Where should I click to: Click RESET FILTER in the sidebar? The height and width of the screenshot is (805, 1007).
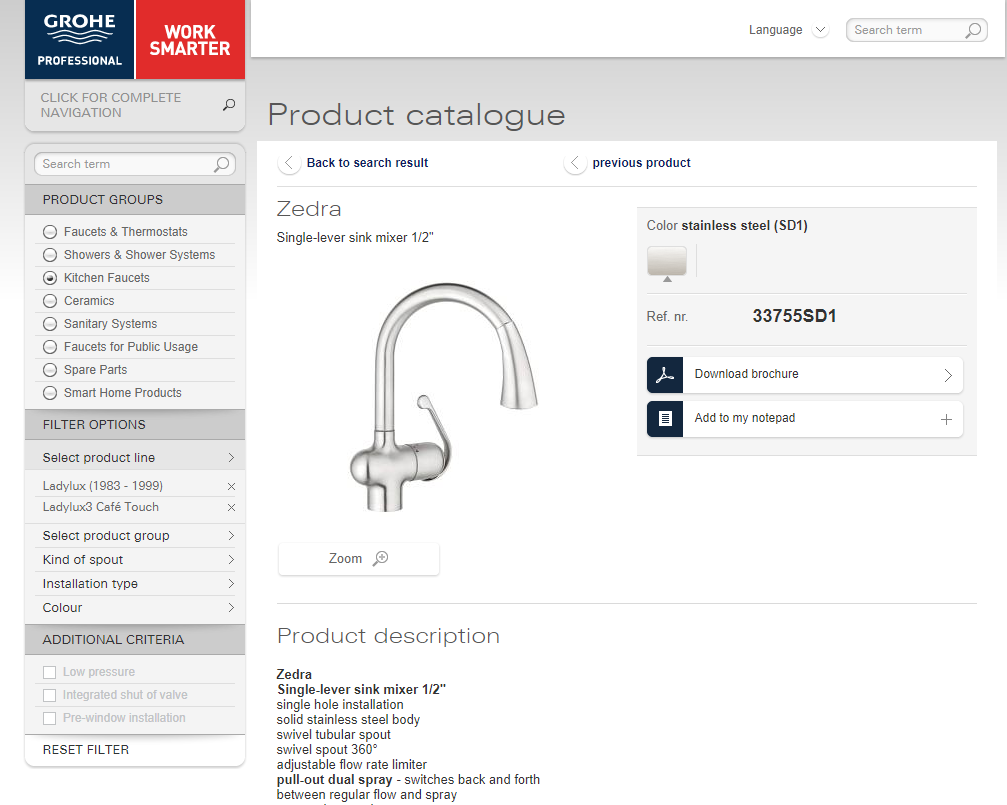[x=86, y=750]
